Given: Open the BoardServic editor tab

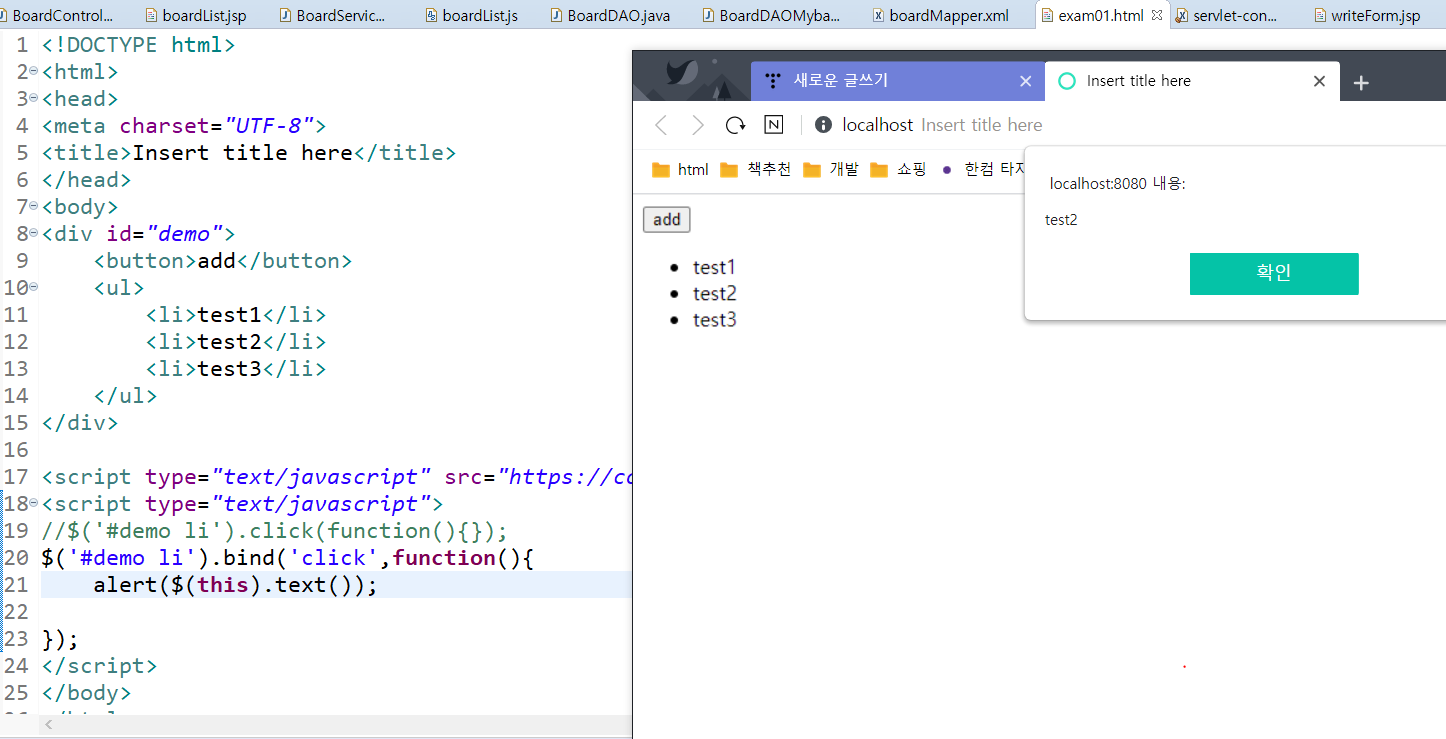Looking at the screenshot, I should (x=331, y=16).
